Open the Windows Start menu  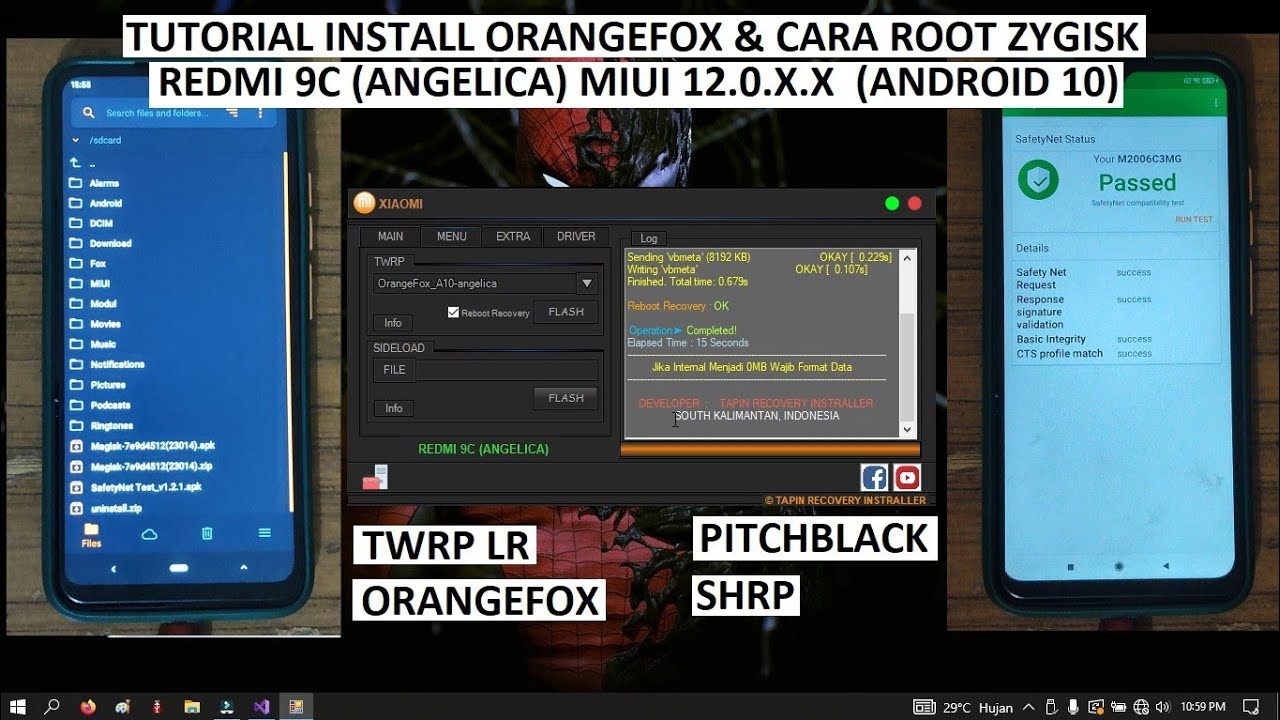(x=18, y=707)
